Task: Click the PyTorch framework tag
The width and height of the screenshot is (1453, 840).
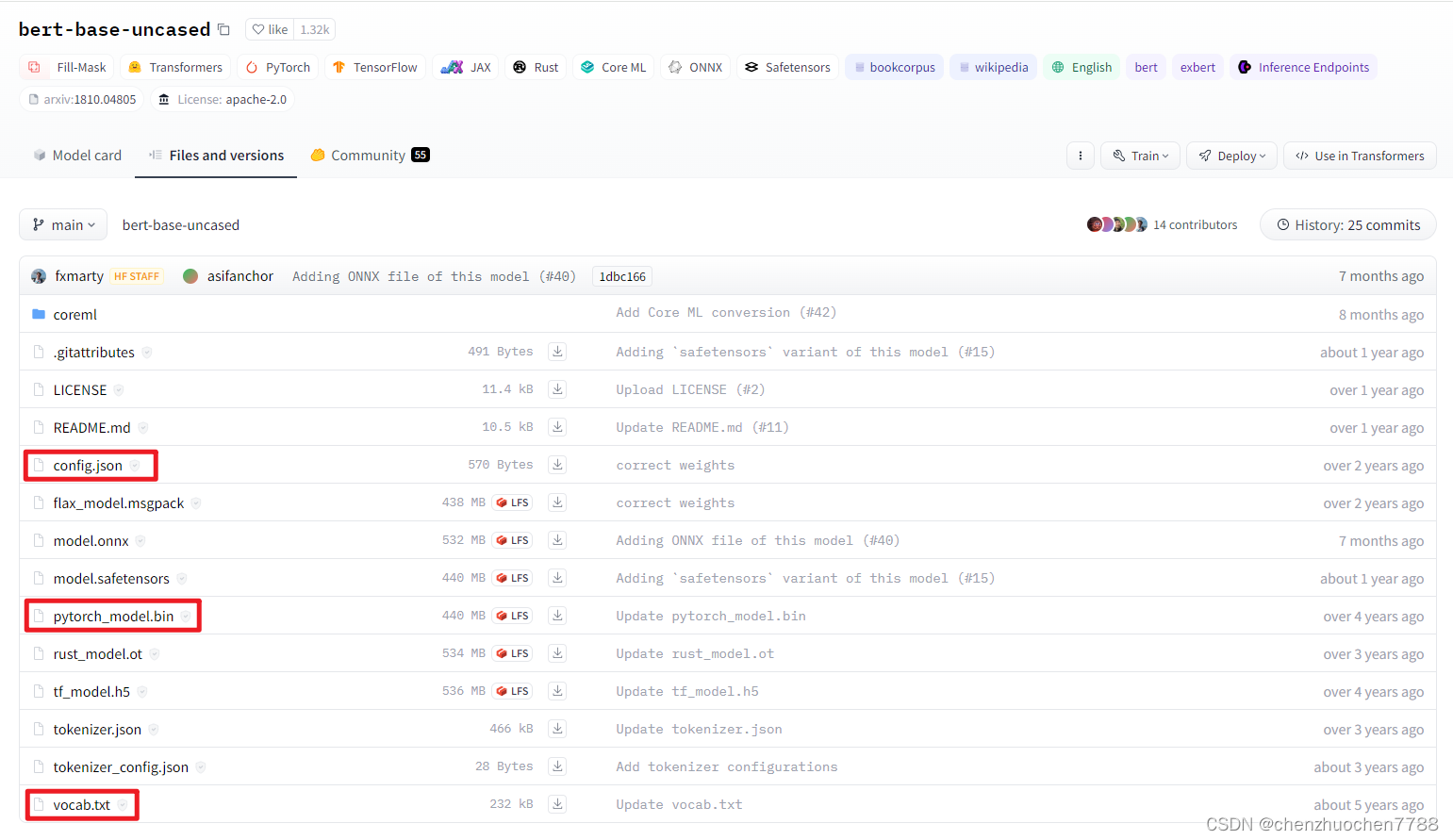Action: click(277, 67)
